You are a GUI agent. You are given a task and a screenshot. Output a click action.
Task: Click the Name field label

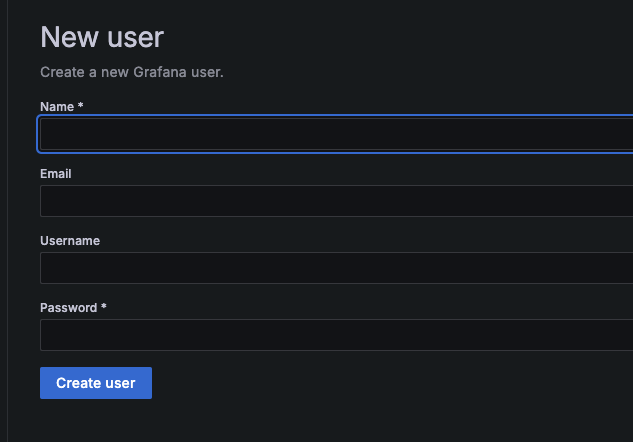pos(57,106)
